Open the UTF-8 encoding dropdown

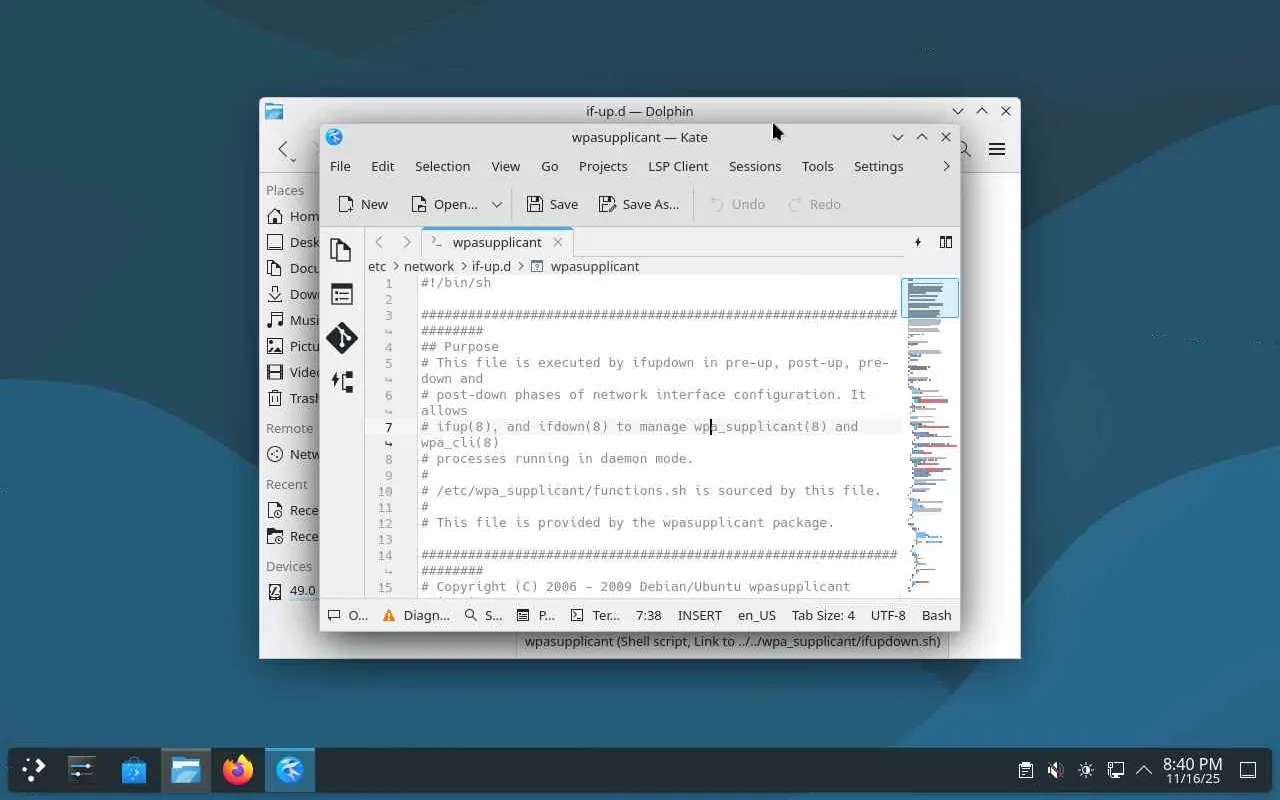coord(888,615)
